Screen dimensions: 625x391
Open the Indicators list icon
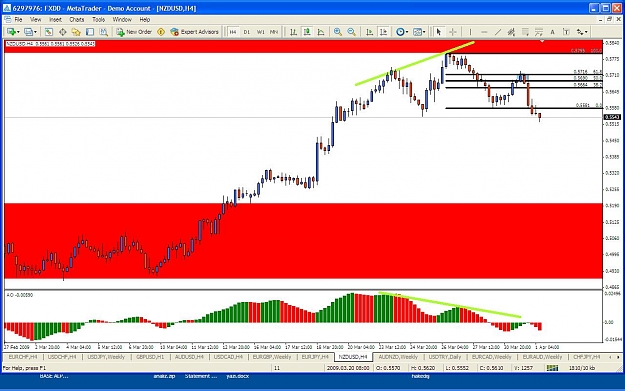point(400,32)
